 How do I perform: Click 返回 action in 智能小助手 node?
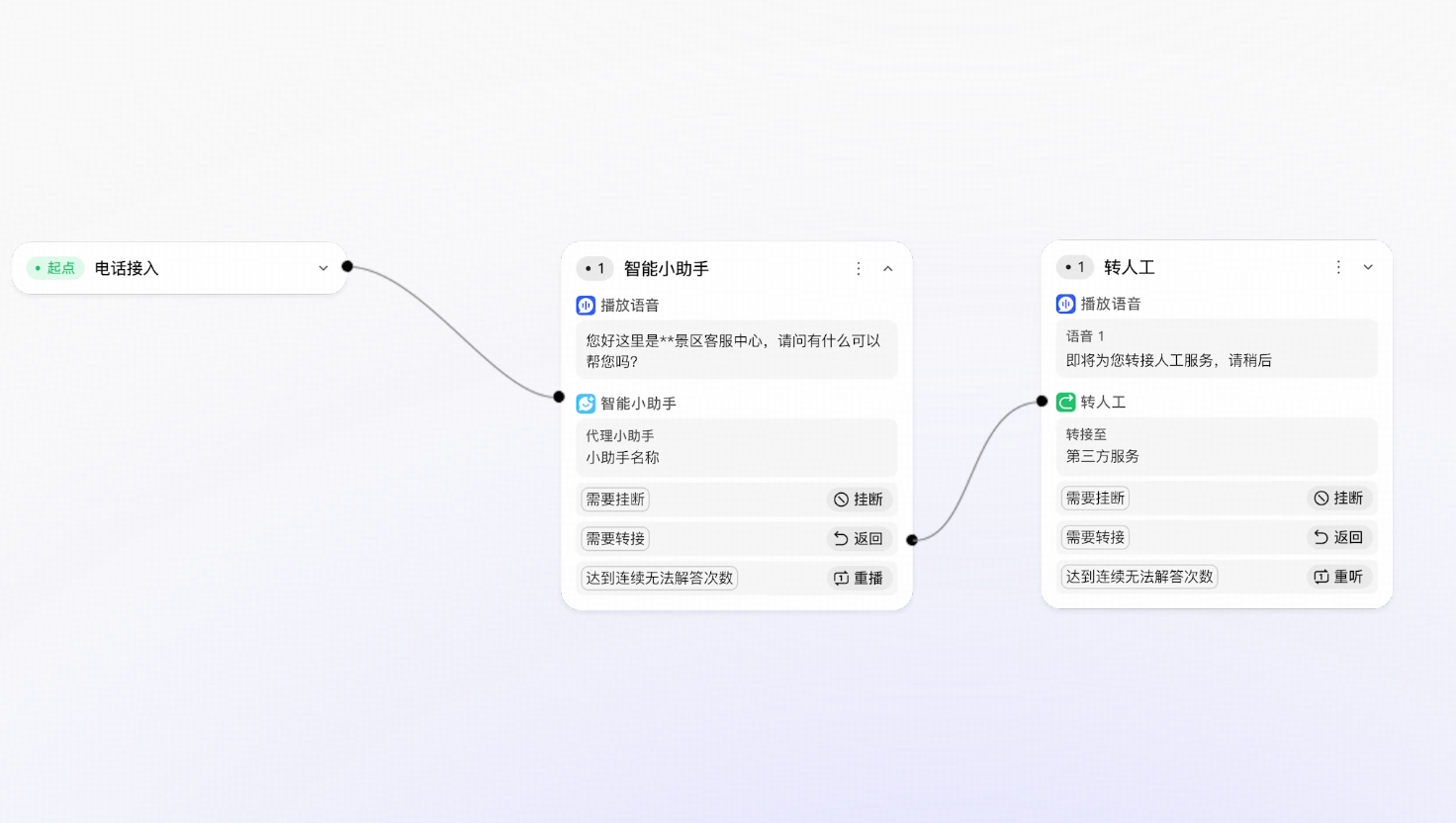pos(859,539)
